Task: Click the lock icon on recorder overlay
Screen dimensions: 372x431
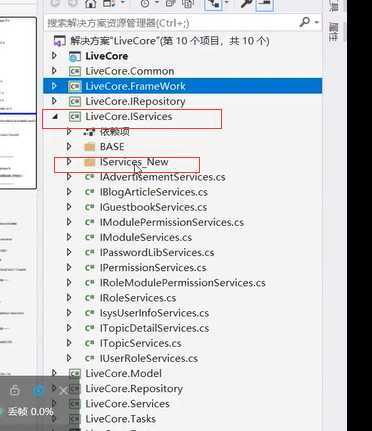Action: pyautogui.click(x=14, y=390)
